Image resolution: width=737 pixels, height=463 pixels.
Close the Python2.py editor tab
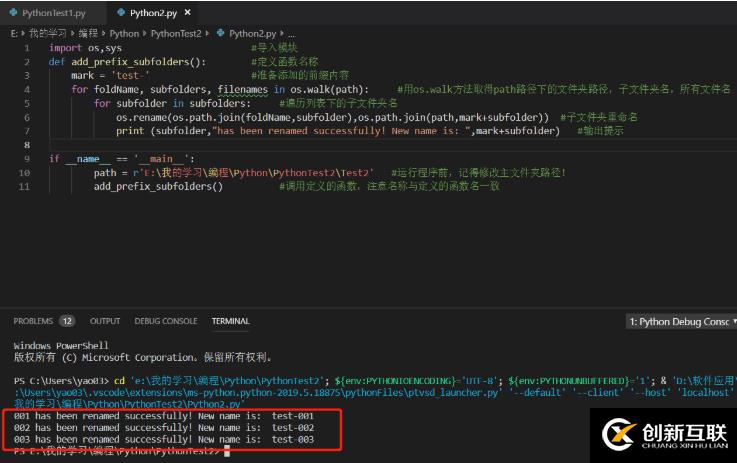tap(188, 13)
